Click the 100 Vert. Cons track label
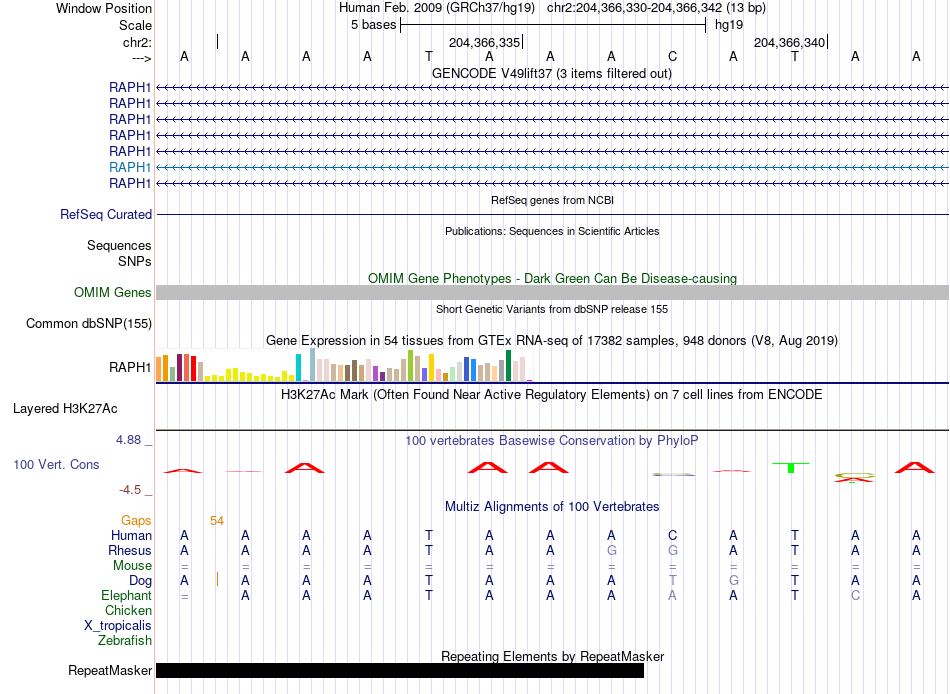 (56, 465)
